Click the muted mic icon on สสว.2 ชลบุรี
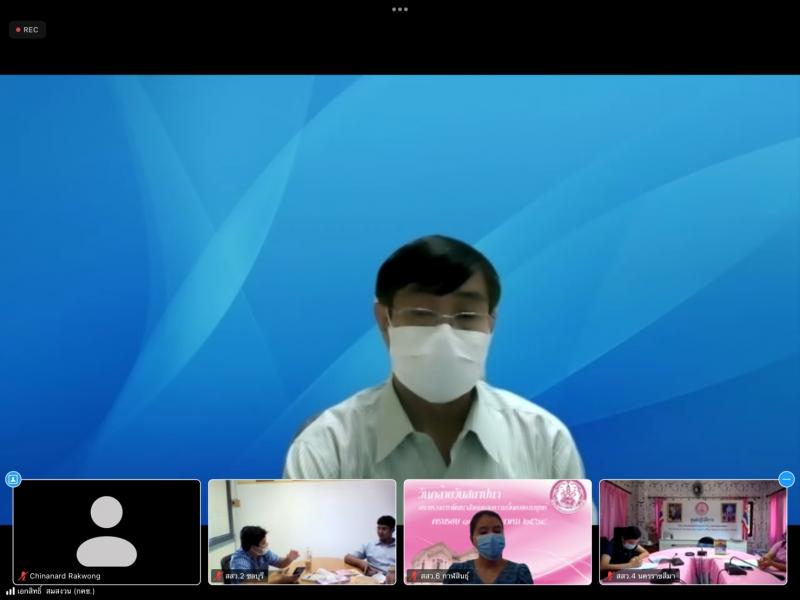The width and height of the screenshot is (800, 600). (x=218, y=576)
